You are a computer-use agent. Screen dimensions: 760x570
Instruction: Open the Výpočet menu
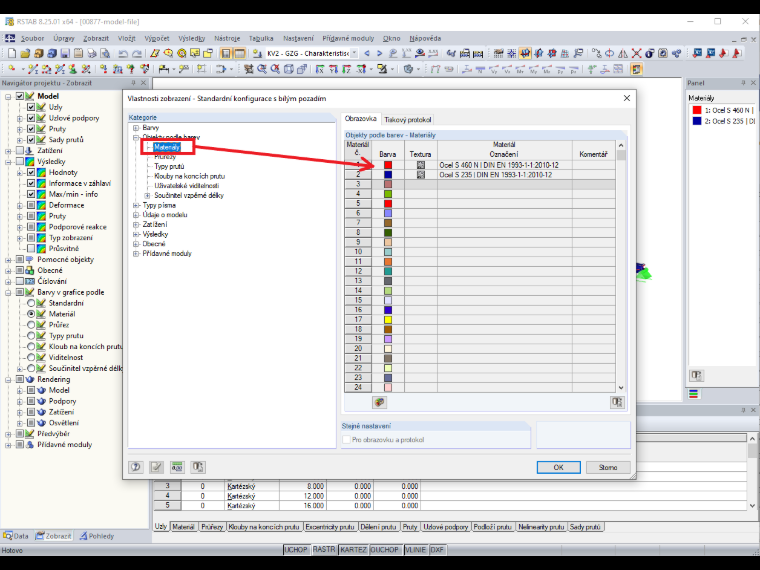coord(157,38)
